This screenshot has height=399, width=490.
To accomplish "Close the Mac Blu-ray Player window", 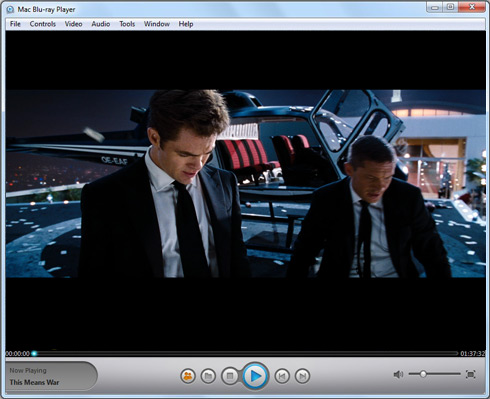I will (x=472, y=7).
